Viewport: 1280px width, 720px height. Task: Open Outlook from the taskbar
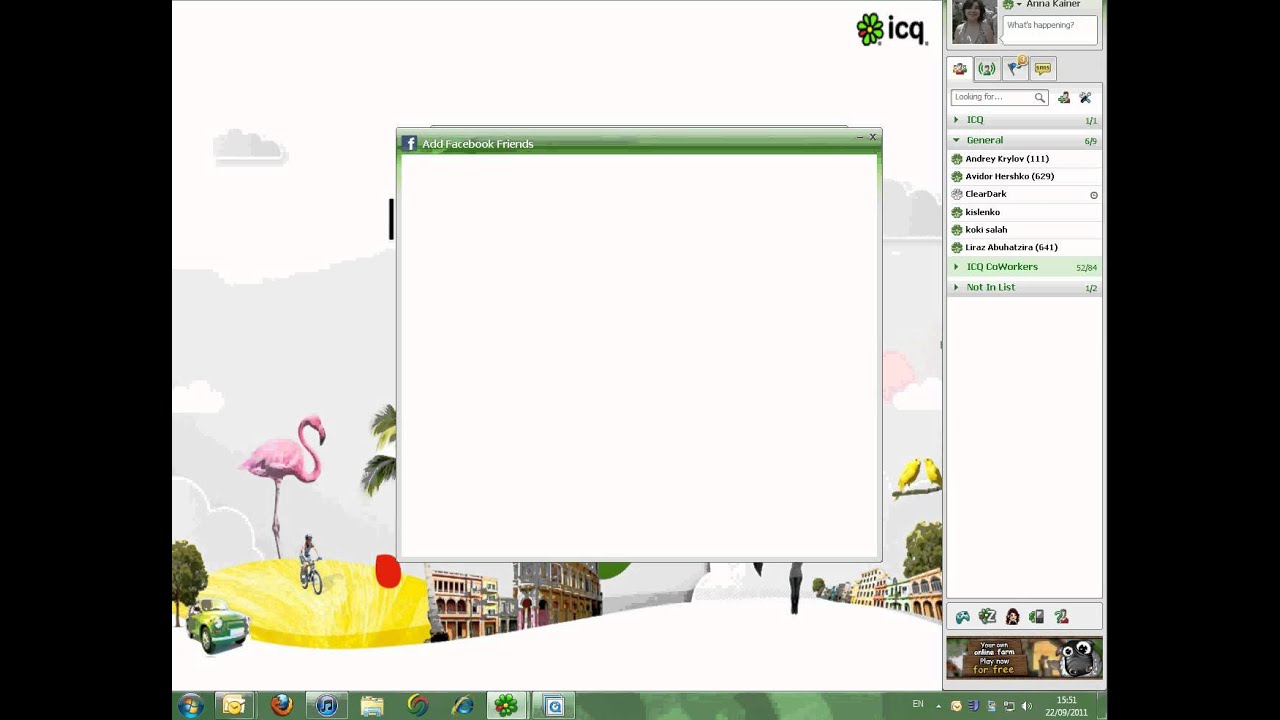pos(234,705)
